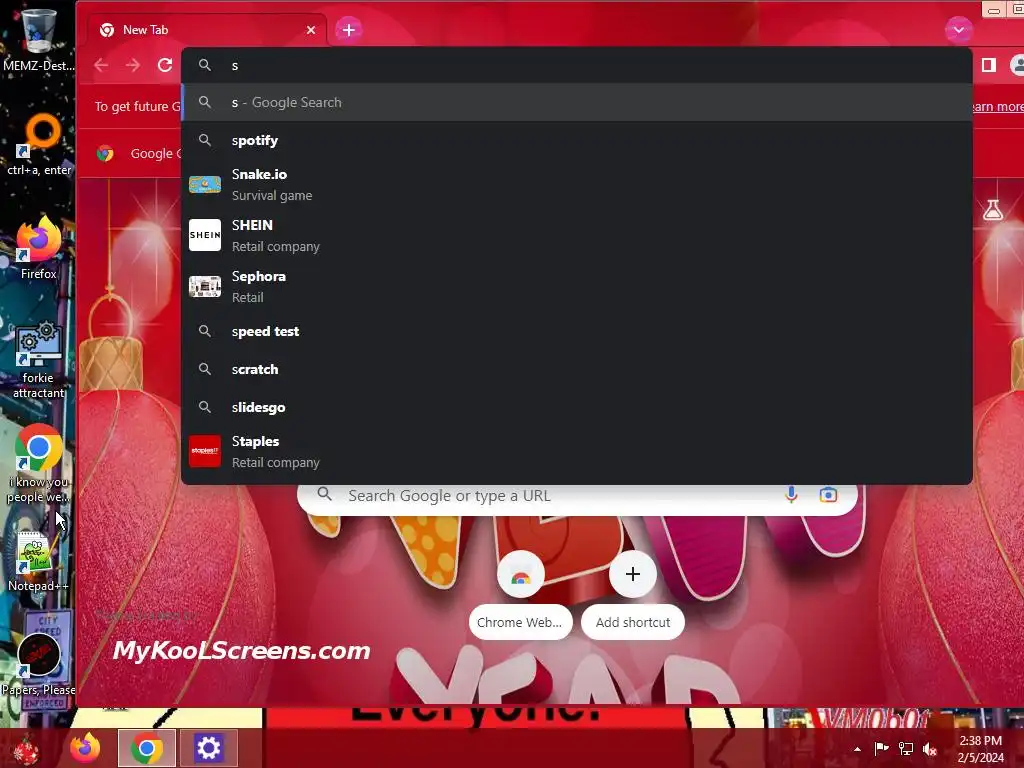This screenshot has height=768, width=1024.
Task: Select the scratch search suggestion
Action: point(577,369)
